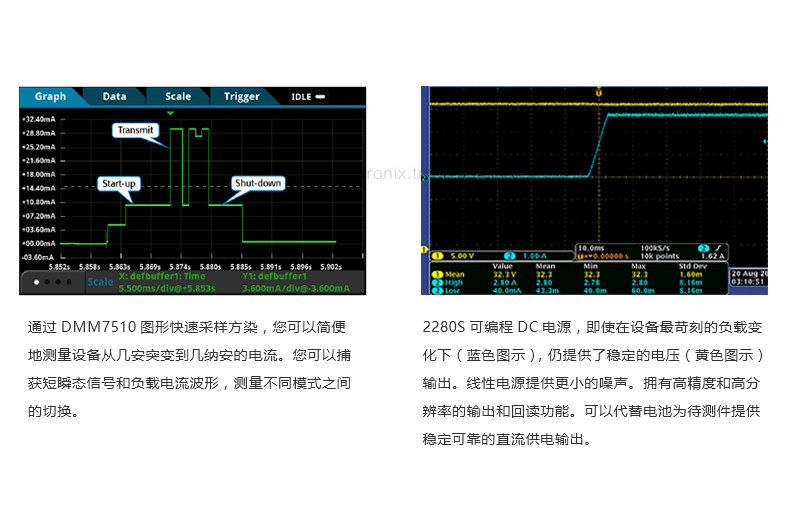Image resolution: width=790 pixels, height=514 pixels.
Task: Click the channel 2 High measurement row
Action: click(567, 283)
